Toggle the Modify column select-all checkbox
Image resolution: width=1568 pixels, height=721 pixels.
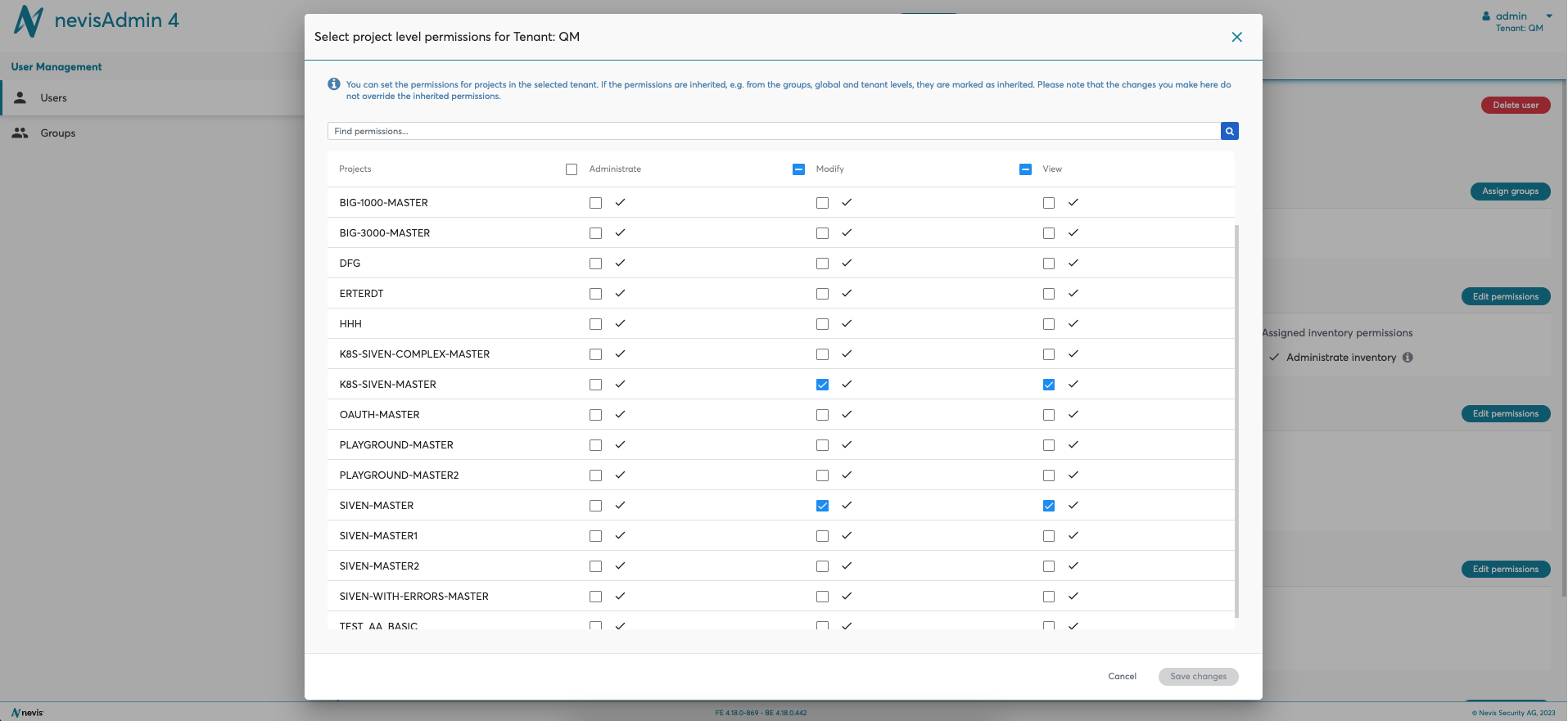[798, 169]
